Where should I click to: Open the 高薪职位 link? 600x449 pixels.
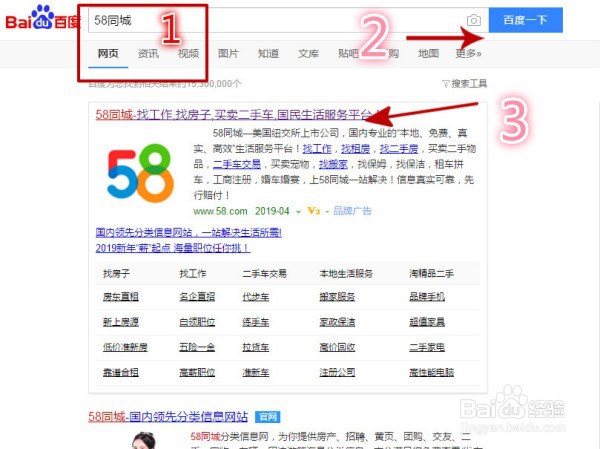tap(197, 372)
